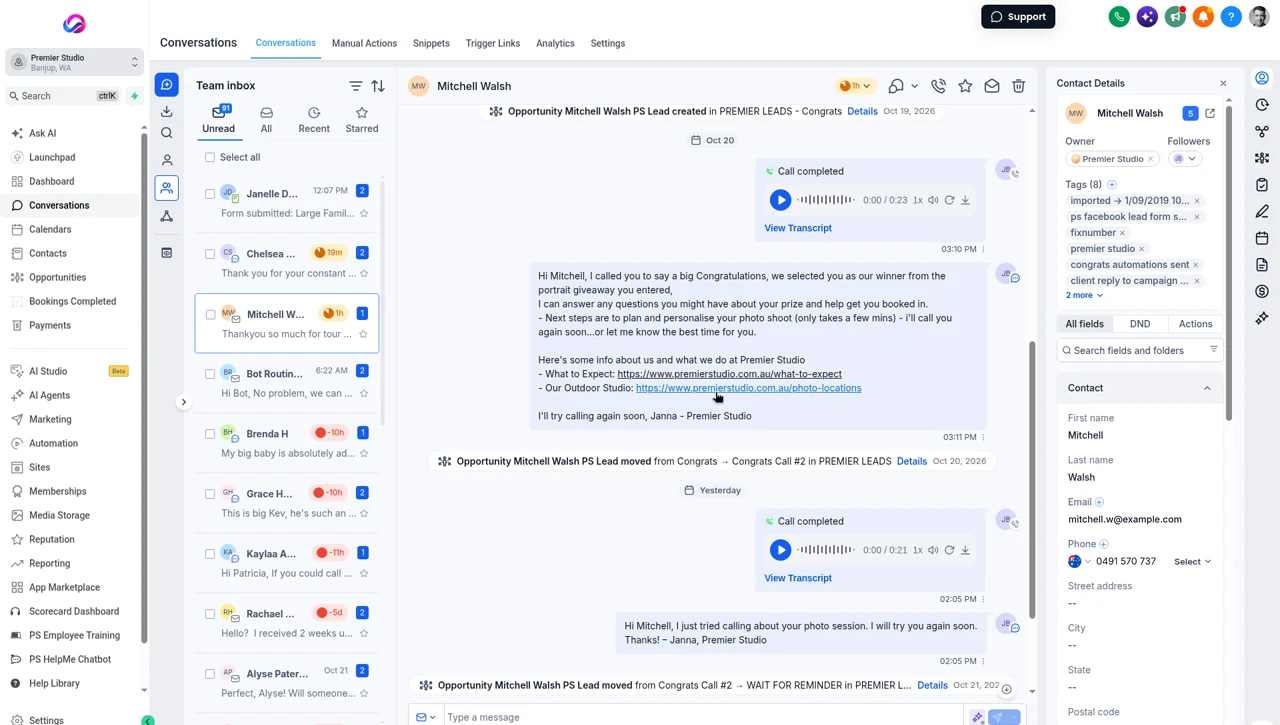
Task: Open the Premier Studio account switcher
Action: (75, 62)
